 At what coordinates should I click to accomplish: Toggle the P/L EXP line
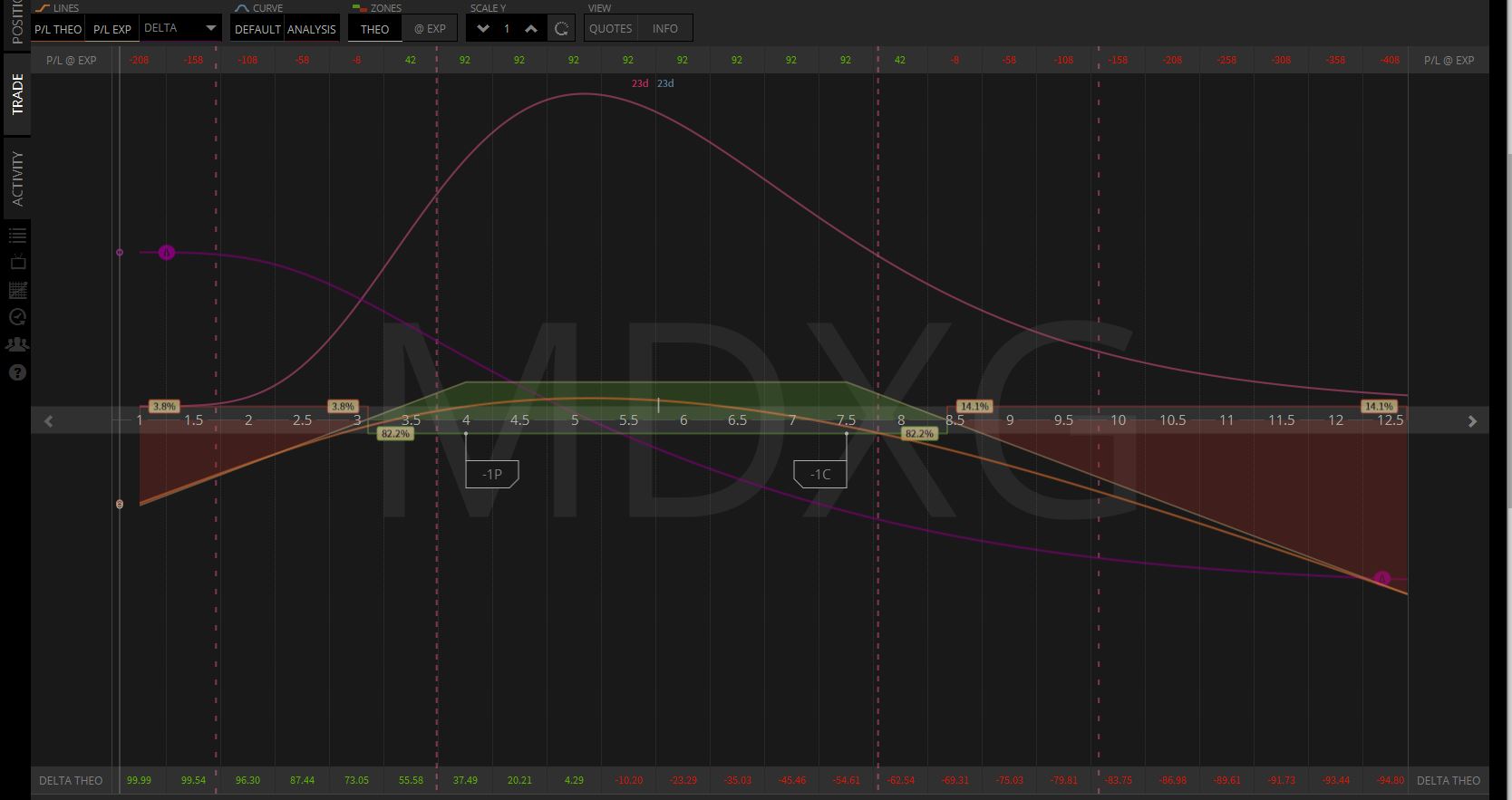point(112,29)
